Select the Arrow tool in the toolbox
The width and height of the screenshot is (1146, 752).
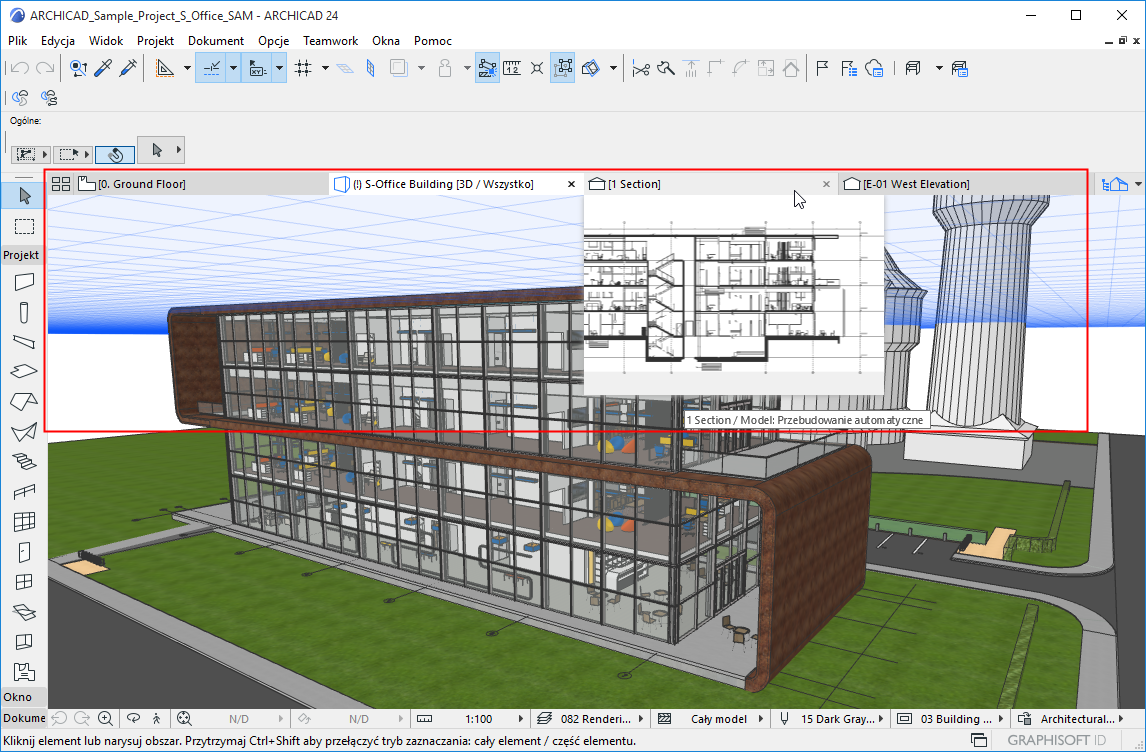24,195
